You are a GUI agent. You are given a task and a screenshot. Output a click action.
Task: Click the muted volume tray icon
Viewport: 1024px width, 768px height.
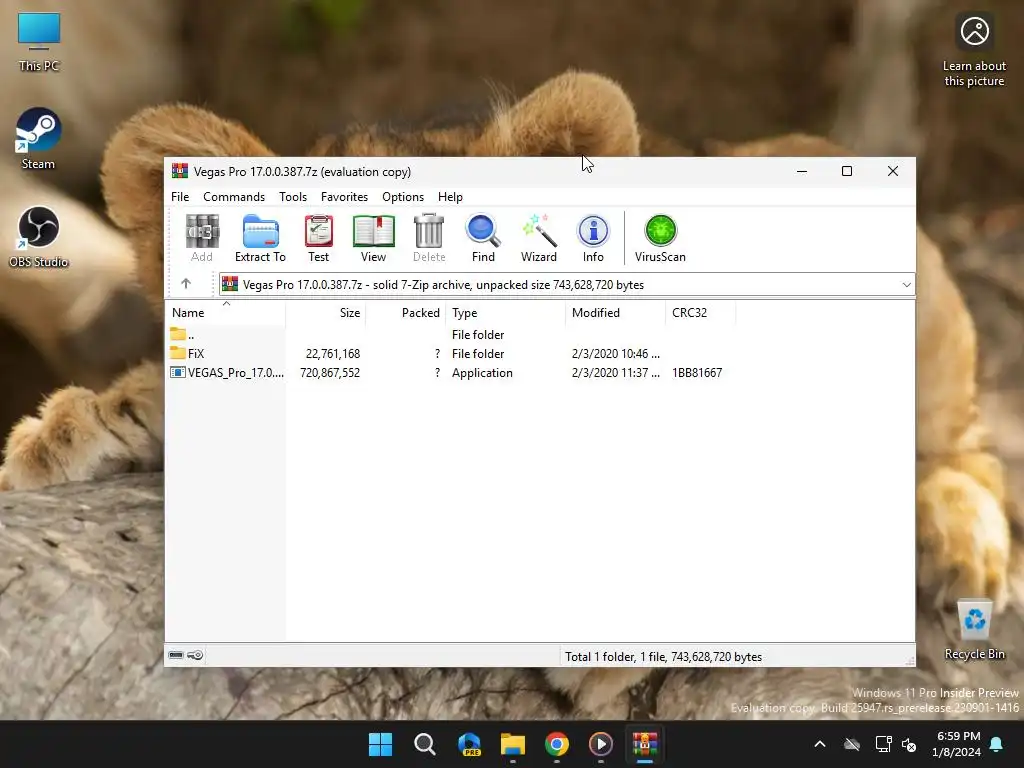909,744
